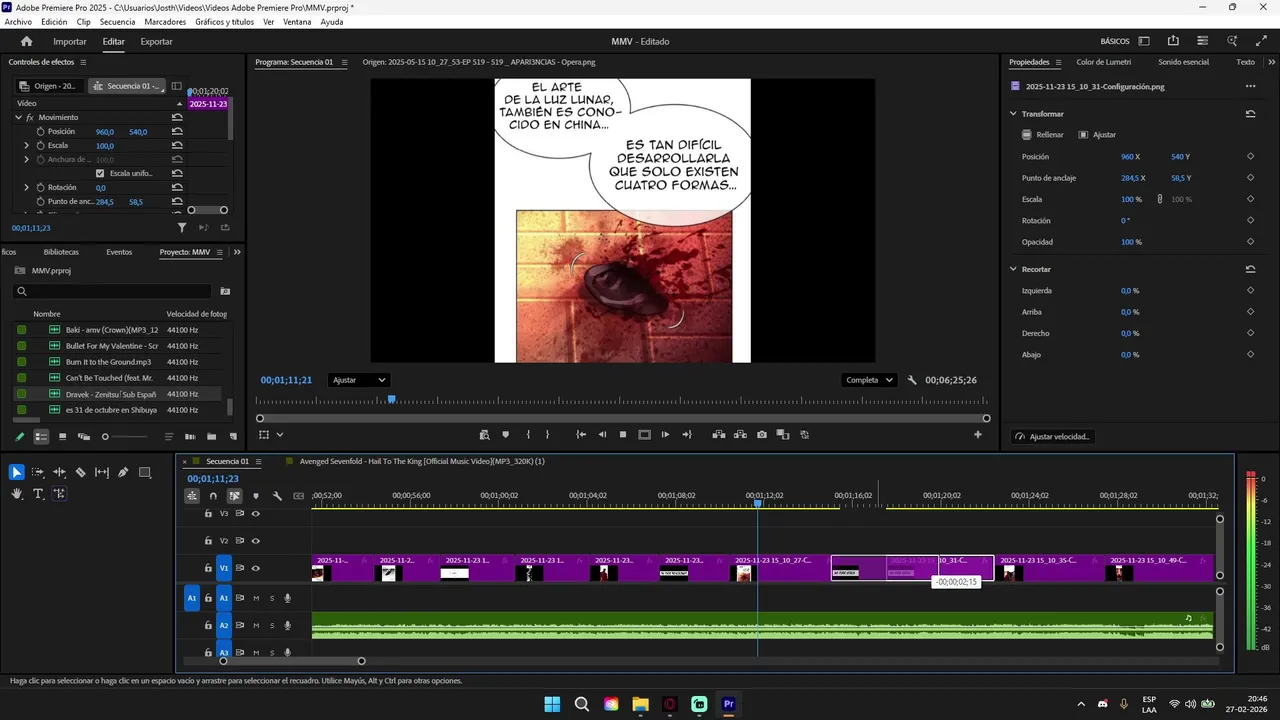Open the Home screen icon
This screenshot has height=720, width=1280.
point(27,41)
